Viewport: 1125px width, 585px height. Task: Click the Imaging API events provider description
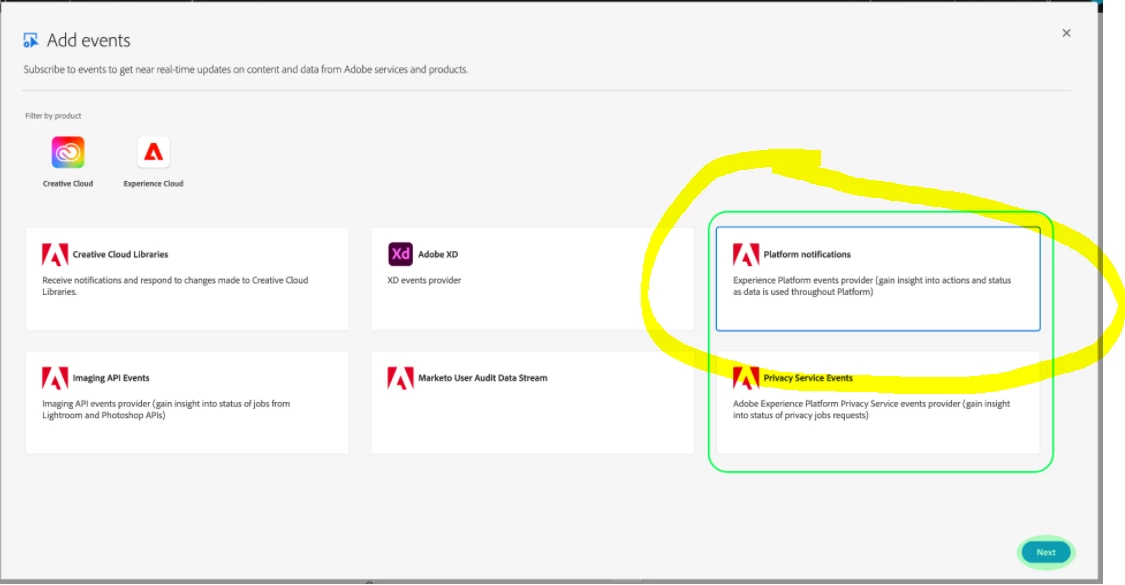166,410
